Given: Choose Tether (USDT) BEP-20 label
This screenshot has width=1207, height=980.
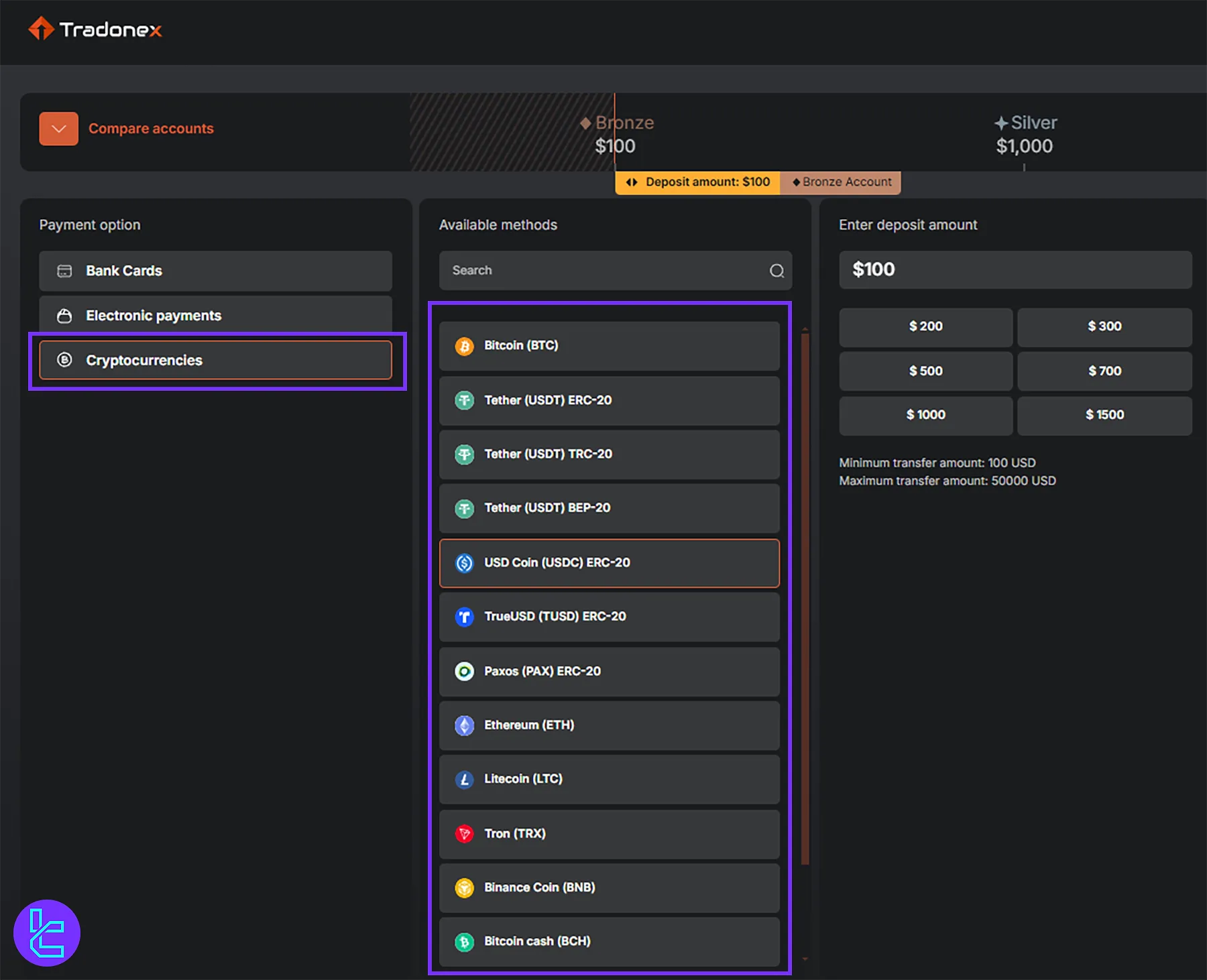Looking at the screenshot, I should [547, 507].
